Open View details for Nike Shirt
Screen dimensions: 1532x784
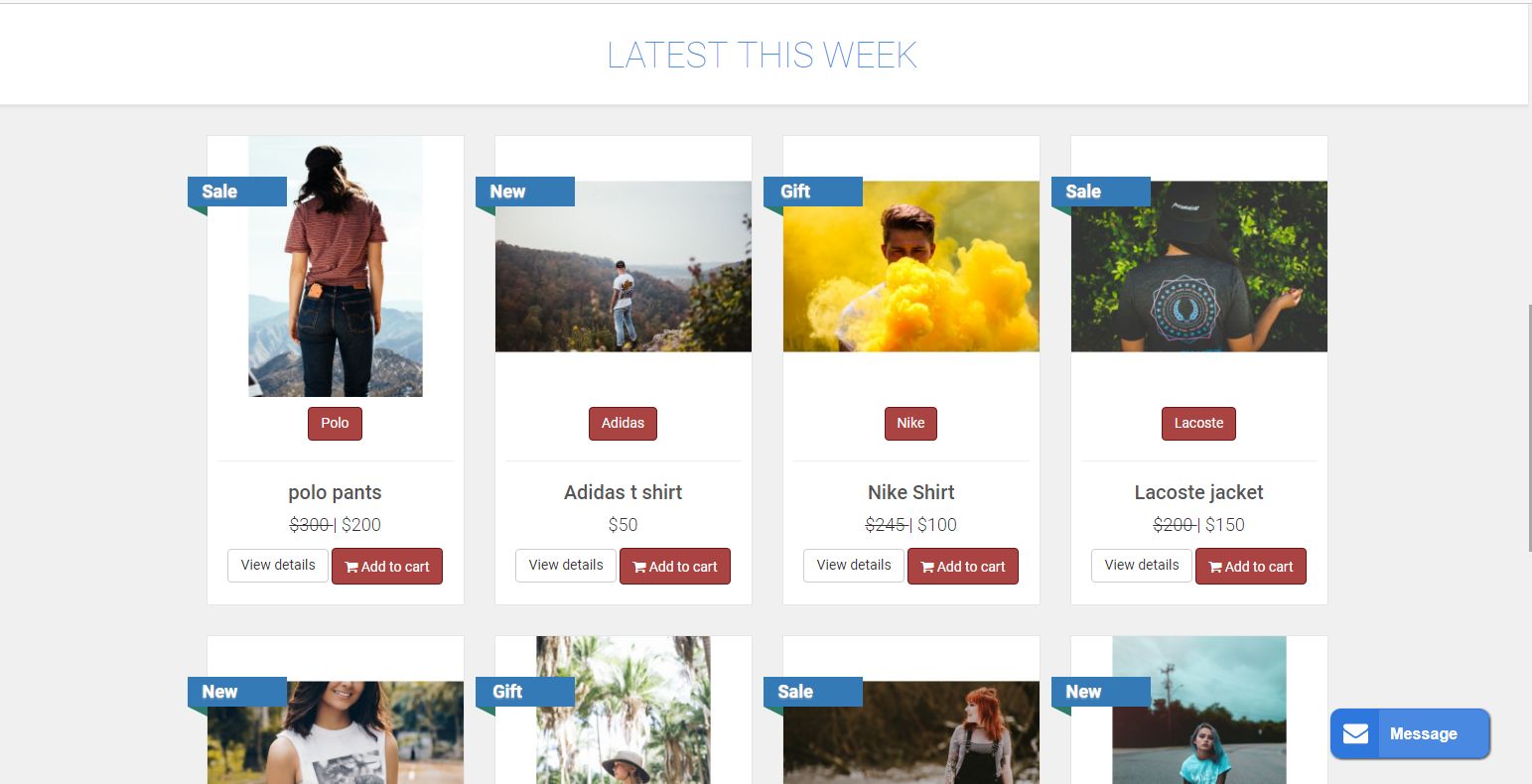854,566
